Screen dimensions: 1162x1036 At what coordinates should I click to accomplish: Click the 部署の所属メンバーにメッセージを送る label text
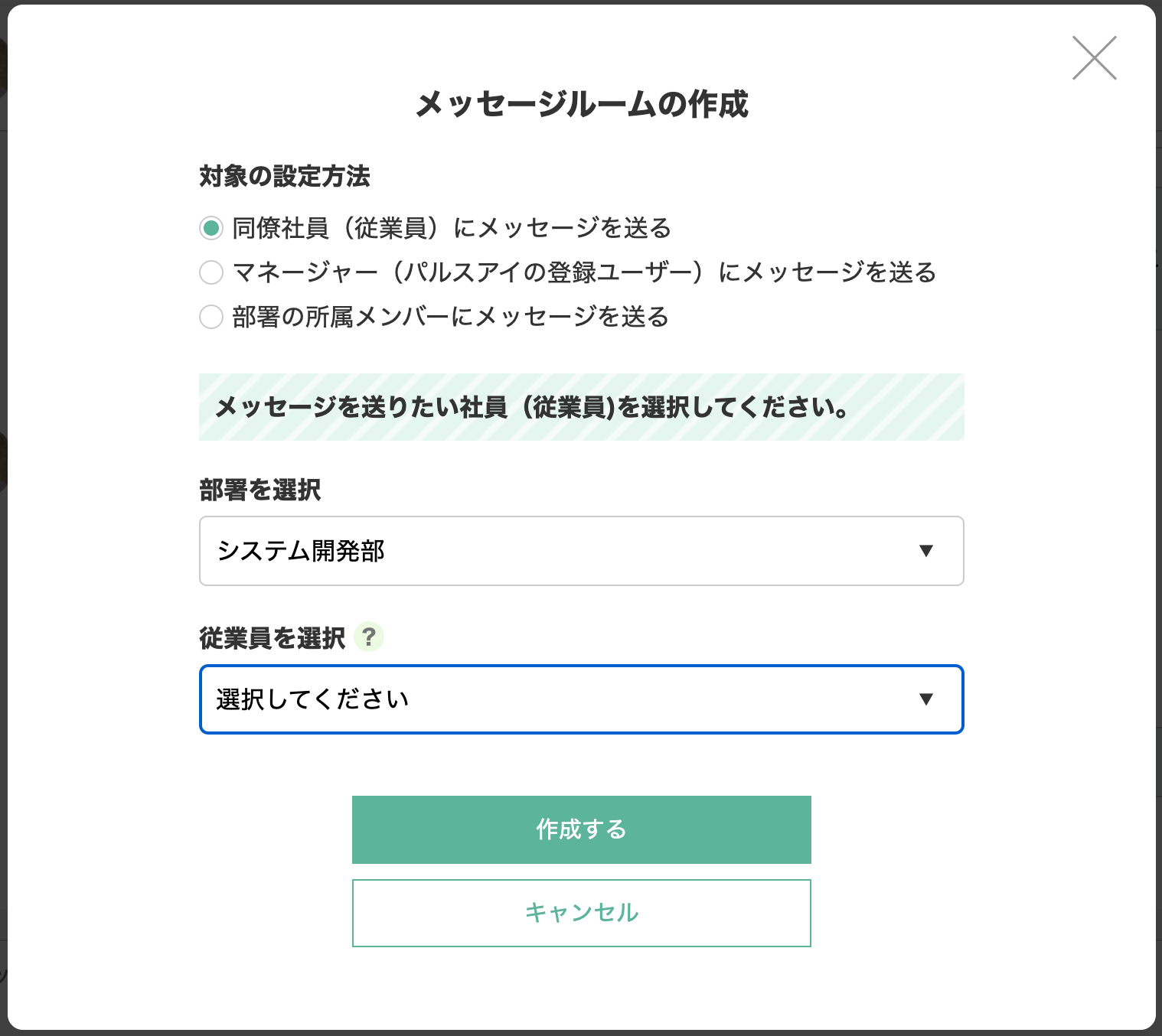click(x=450, y=317)
